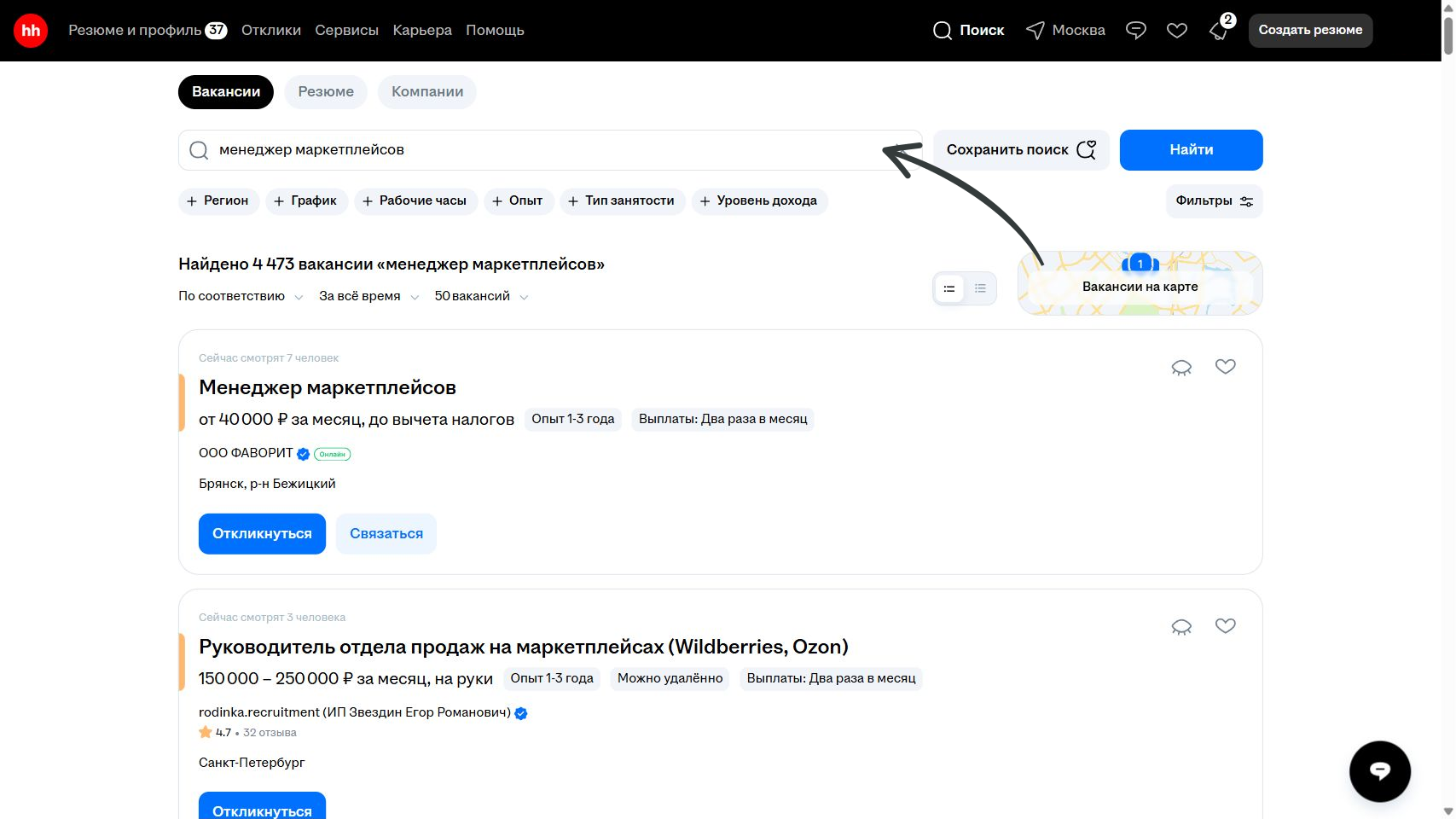Image resolution: width=1456 pixels, height=819 pixels.
Task: Switch to detailed list view
Action: point(949,289)
